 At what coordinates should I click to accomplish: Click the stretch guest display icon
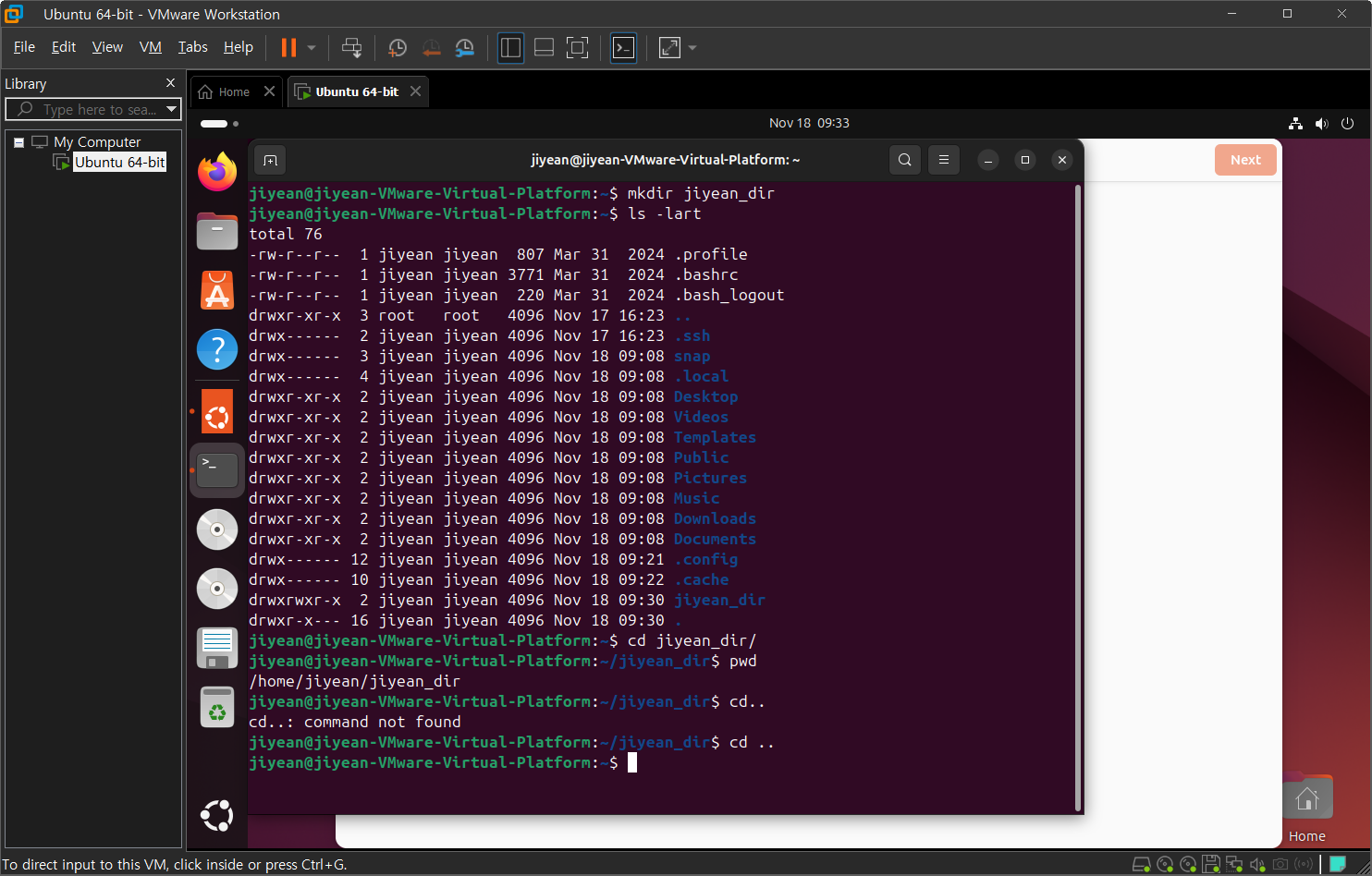[x=669, y=47]
